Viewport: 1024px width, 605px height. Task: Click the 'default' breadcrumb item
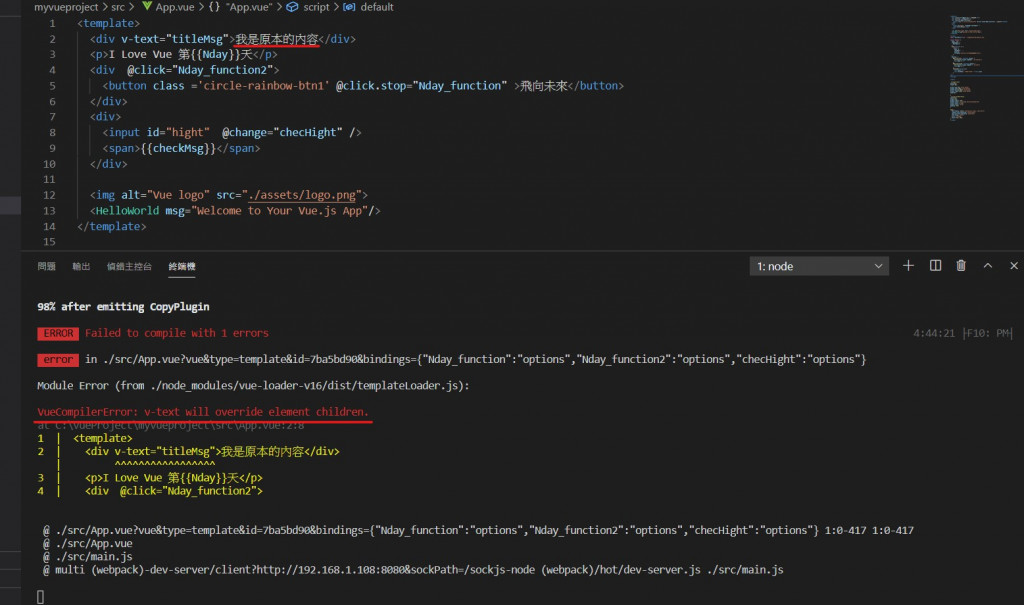point(377,7)
